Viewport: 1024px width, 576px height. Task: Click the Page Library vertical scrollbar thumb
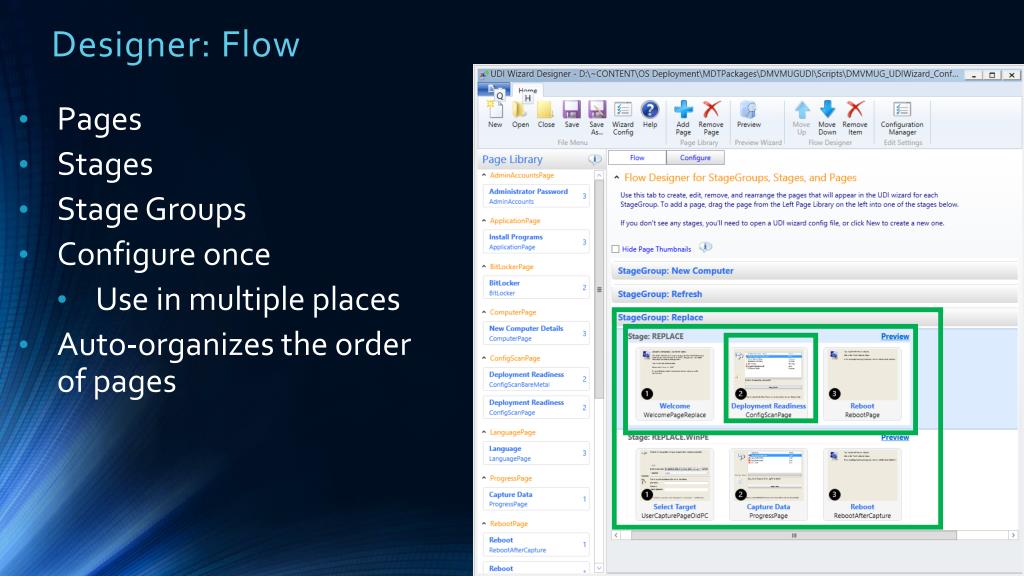(599, 289)
